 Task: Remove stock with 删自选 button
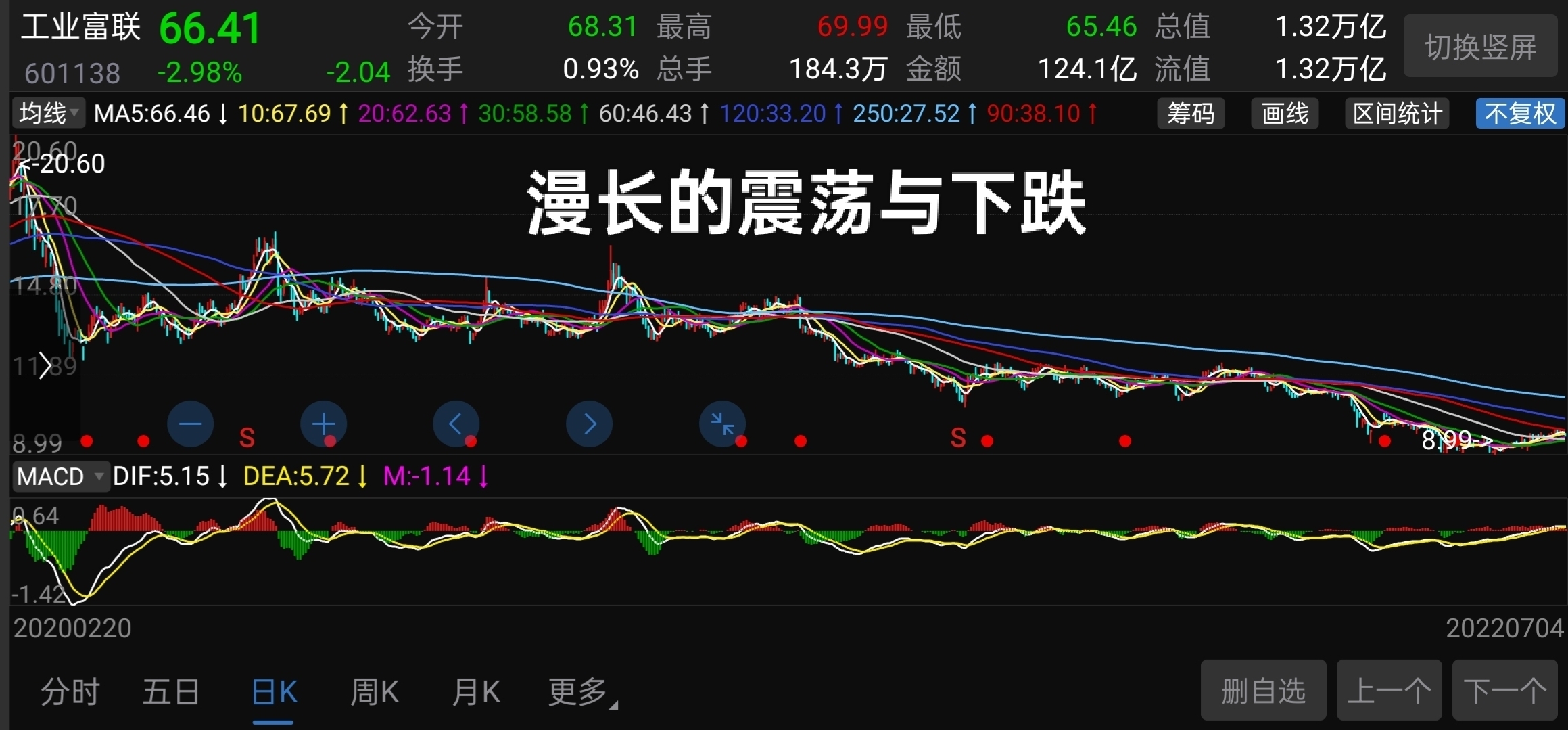(x=1263, y=691)
